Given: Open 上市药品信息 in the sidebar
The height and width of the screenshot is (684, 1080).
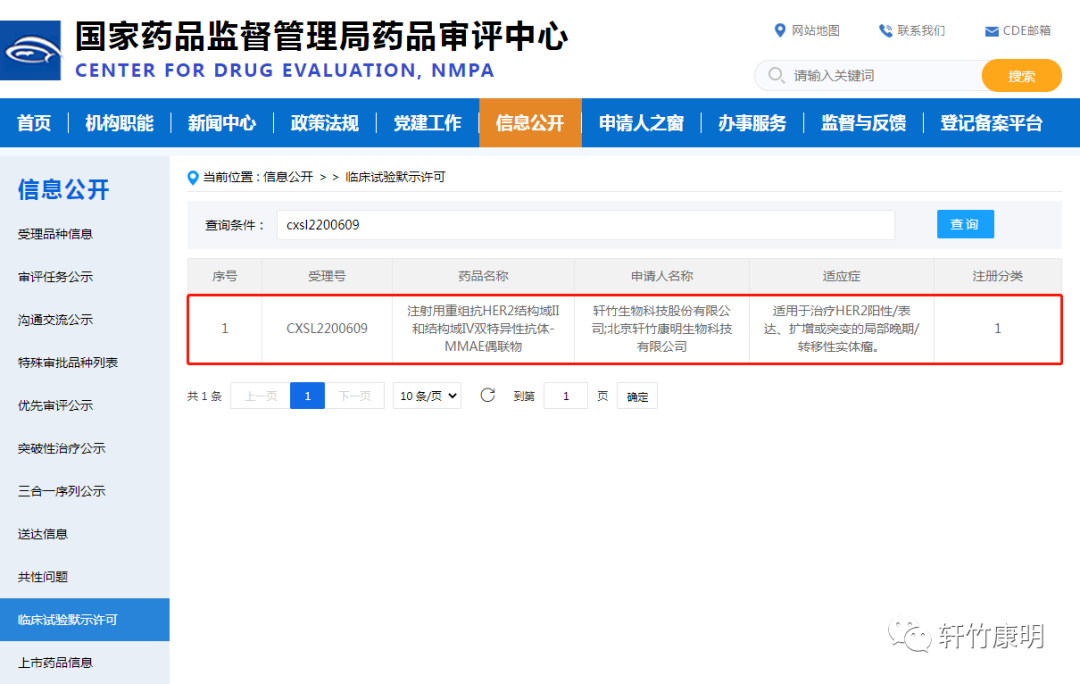Looking at the screenshot, I should tap(55, 662).
